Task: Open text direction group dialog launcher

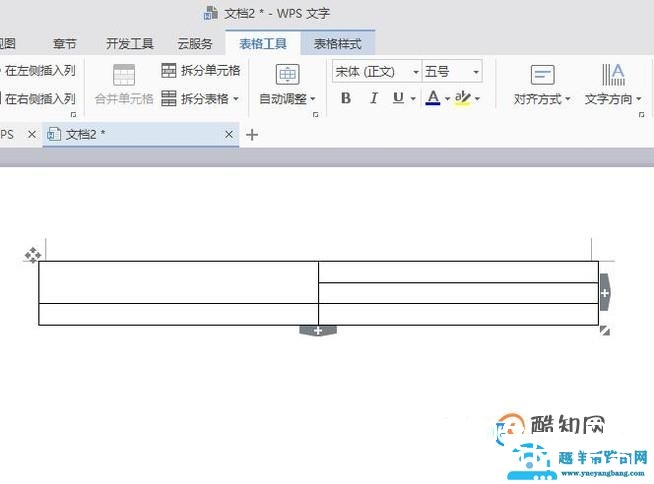Action: click(x=641, y=114)
